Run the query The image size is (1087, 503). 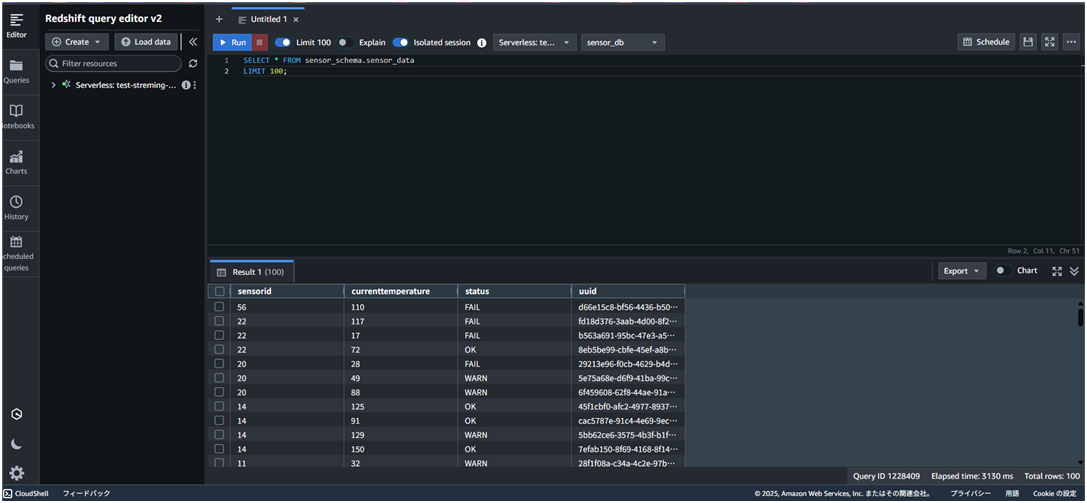click(232, 42)
